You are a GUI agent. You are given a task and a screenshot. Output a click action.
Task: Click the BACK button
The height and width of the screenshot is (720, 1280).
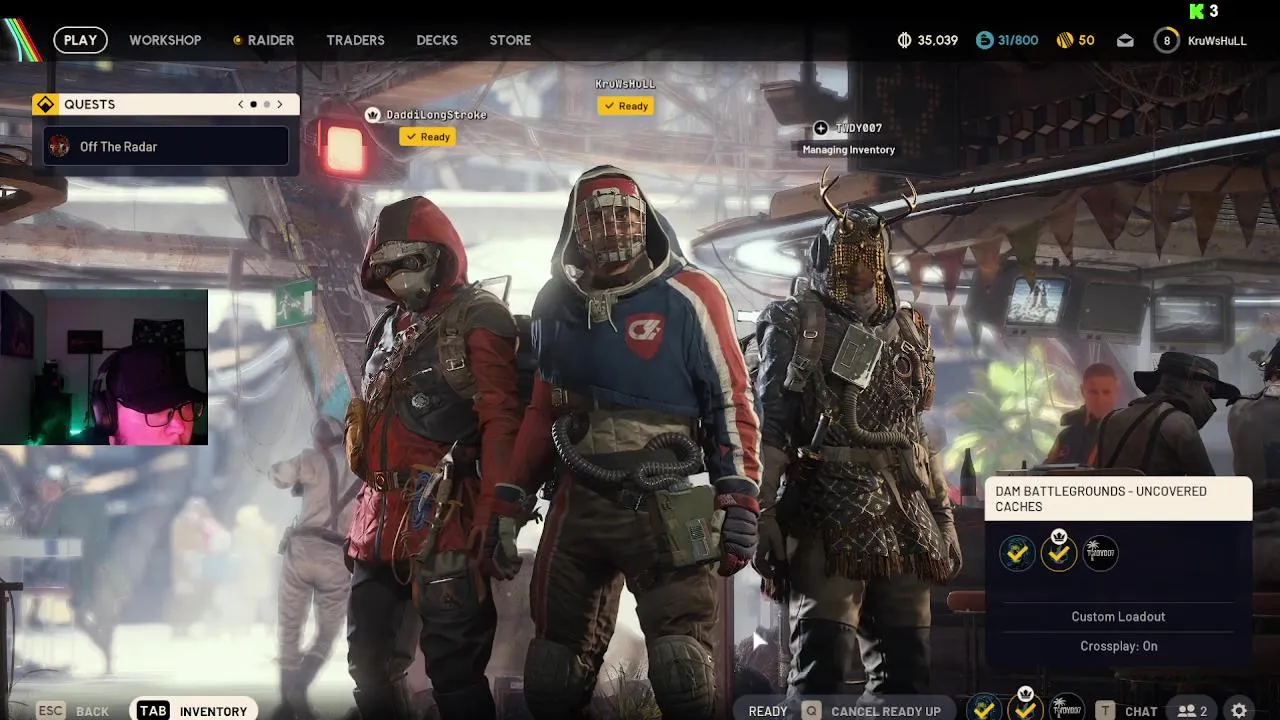coord(92,711)
